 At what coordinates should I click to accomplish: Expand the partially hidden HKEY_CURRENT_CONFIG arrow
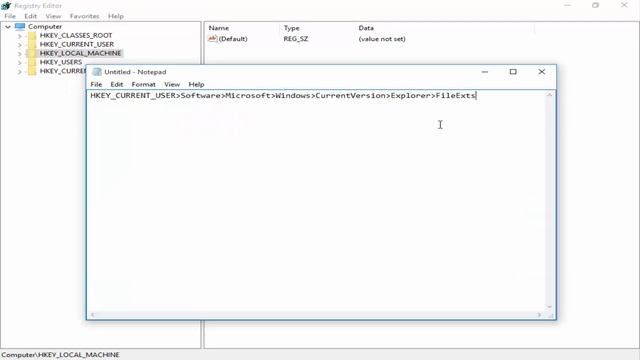[x=20, y=72]
